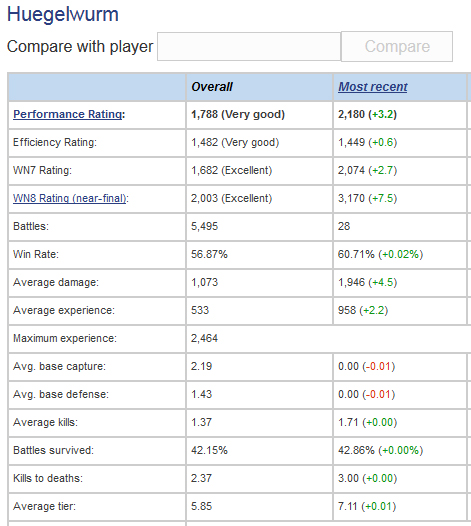The width and height of the screenshot is (471, 526).
Task: Click the overall Performance Rating value 1,788
Action: [204, 114]
